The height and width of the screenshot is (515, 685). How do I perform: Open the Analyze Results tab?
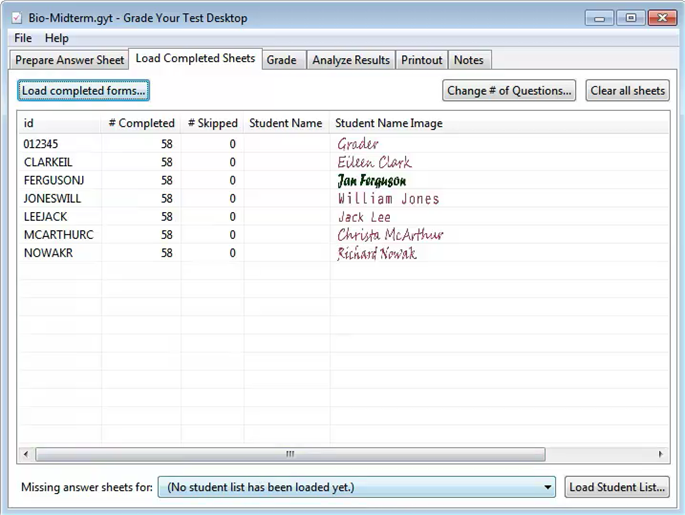(x=350, y=60)
